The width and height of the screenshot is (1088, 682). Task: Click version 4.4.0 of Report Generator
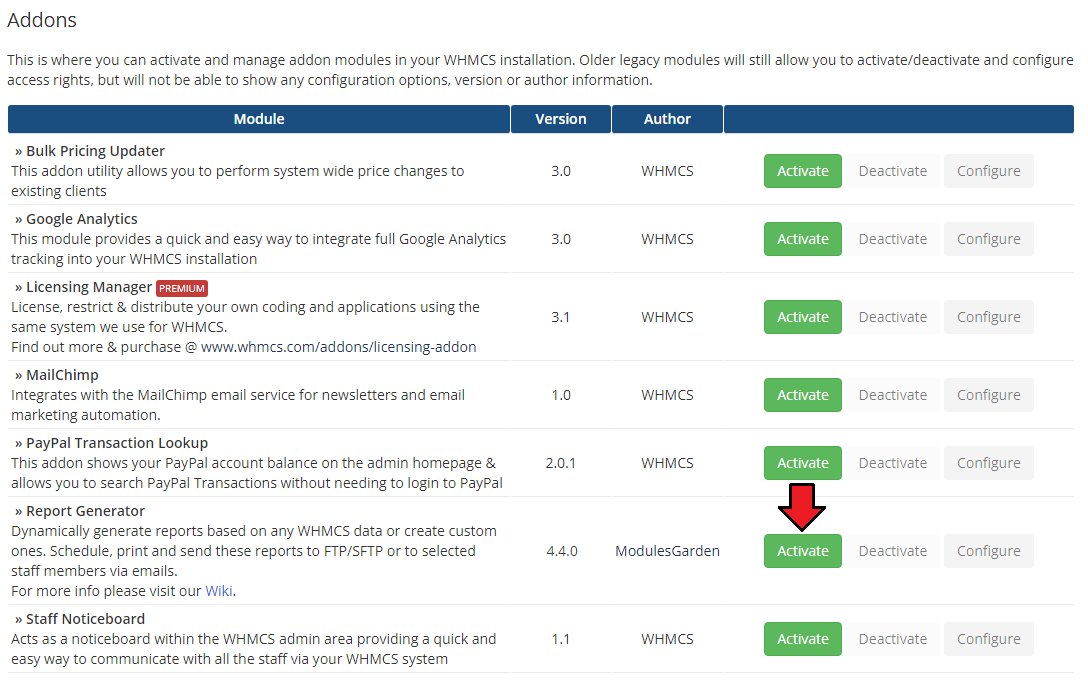(x=561, y=551)
